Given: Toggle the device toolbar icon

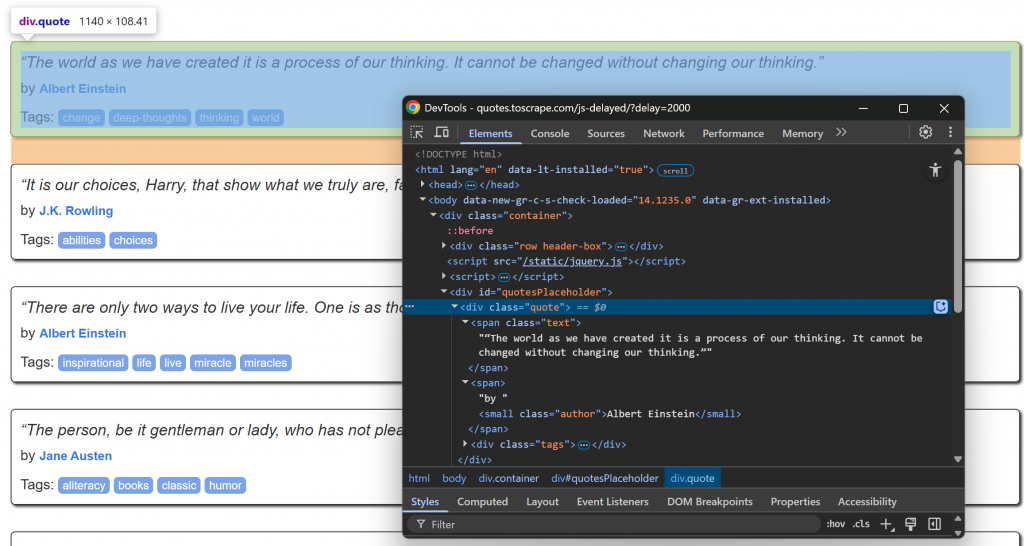Looking at the screenshot, I should (441, 133).
